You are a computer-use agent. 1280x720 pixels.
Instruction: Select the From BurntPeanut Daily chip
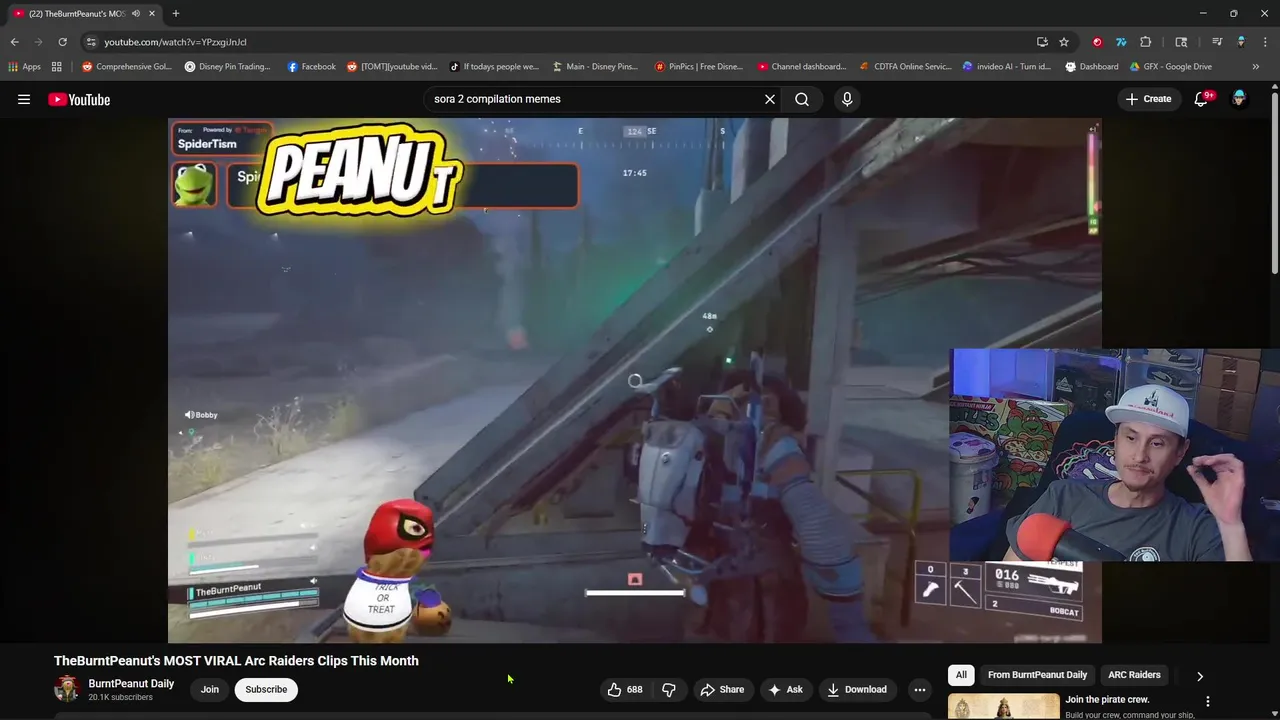click(x=1037, y=675)
